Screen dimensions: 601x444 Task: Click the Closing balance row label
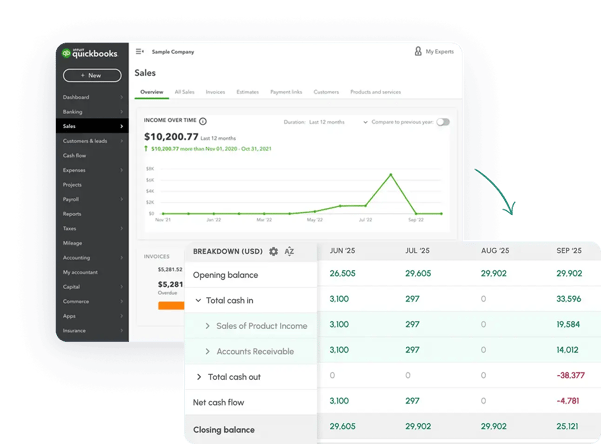coord(224,429)
